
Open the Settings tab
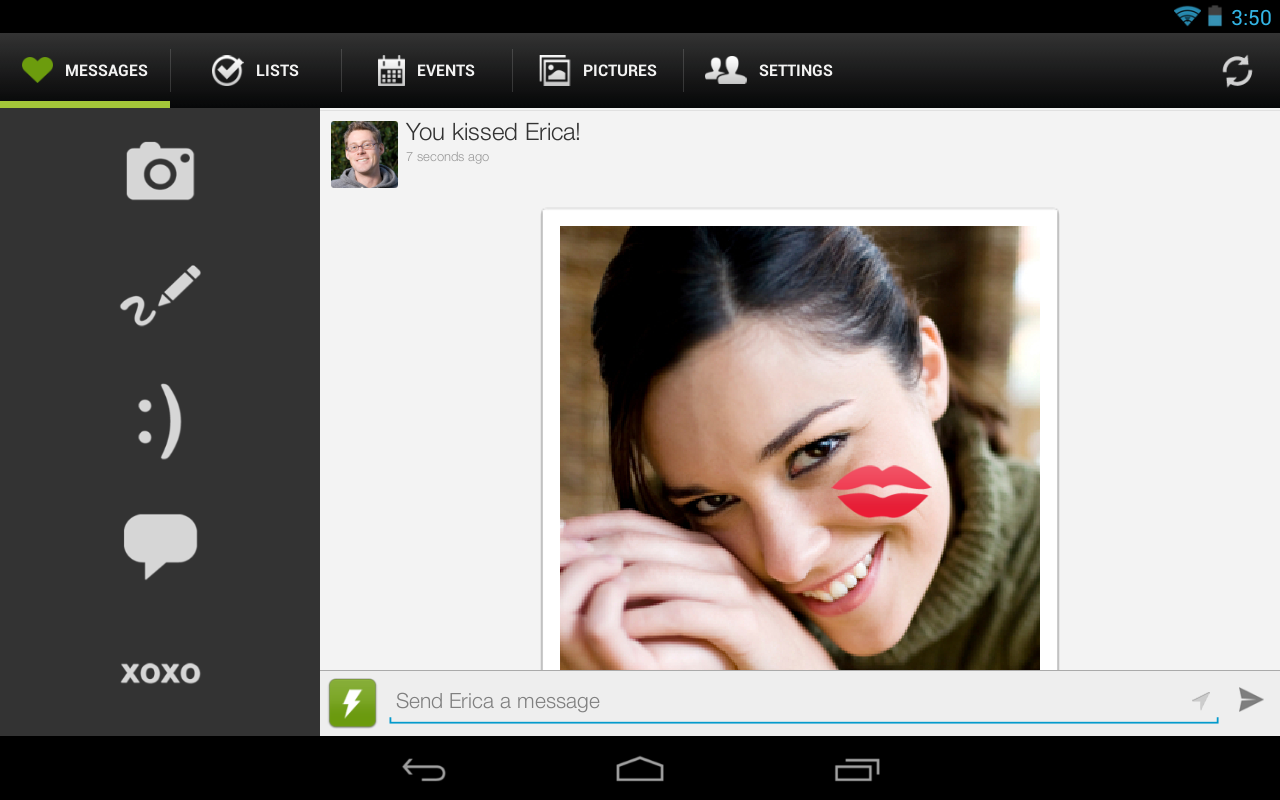point(769,71)
